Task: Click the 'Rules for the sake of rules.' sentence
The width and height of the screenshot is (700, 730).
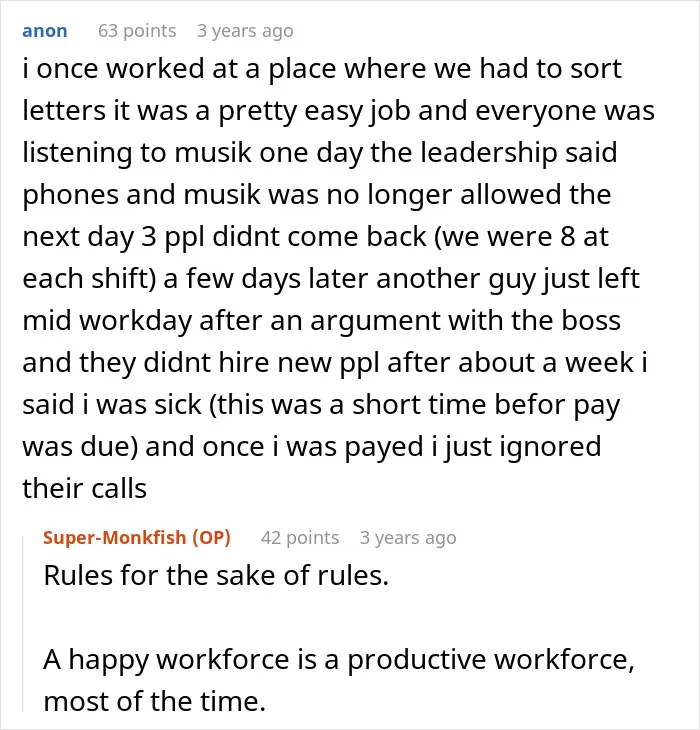Action: click(216, 575)
